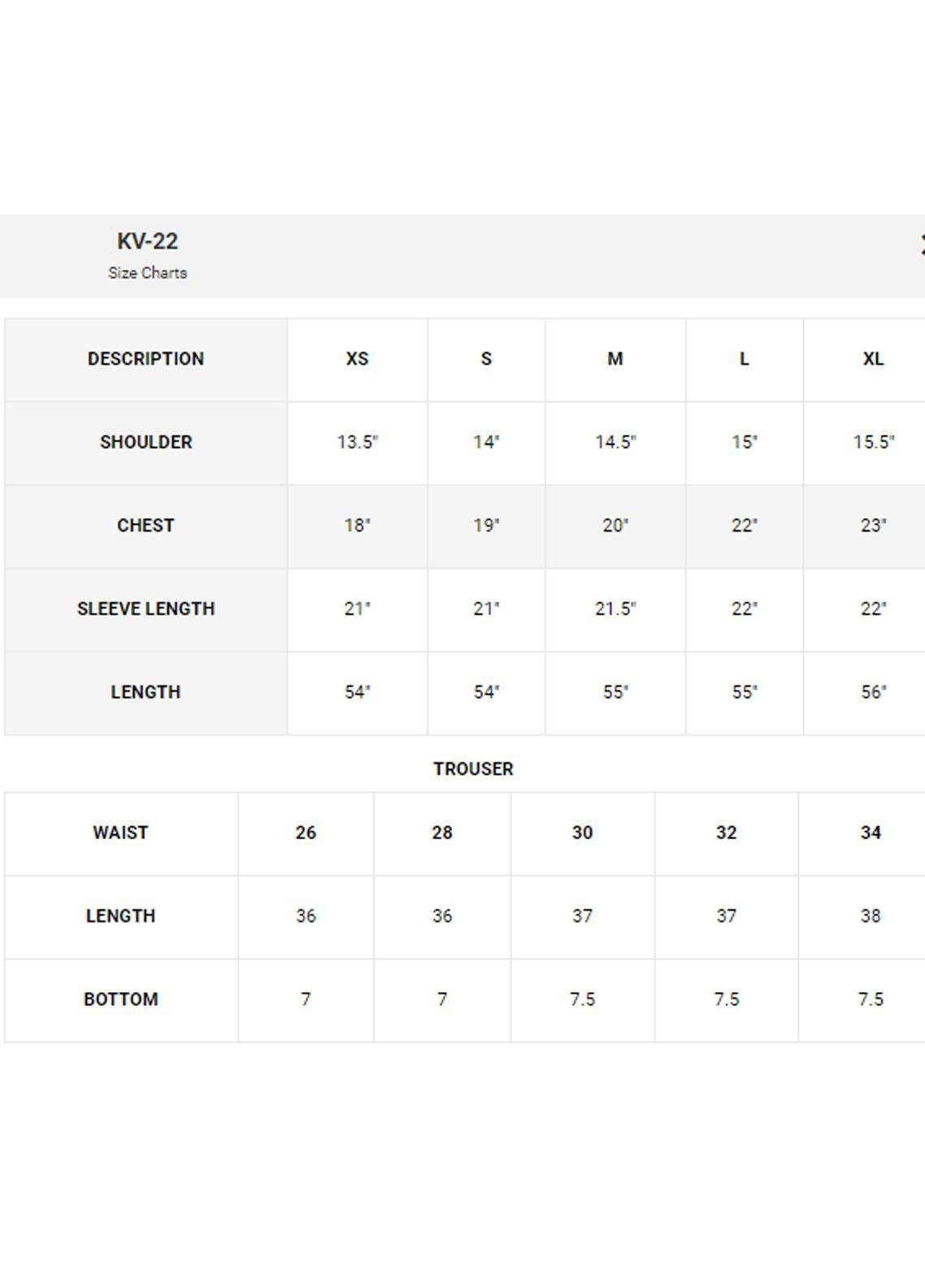Click the CHEST row label

[145, 526]
